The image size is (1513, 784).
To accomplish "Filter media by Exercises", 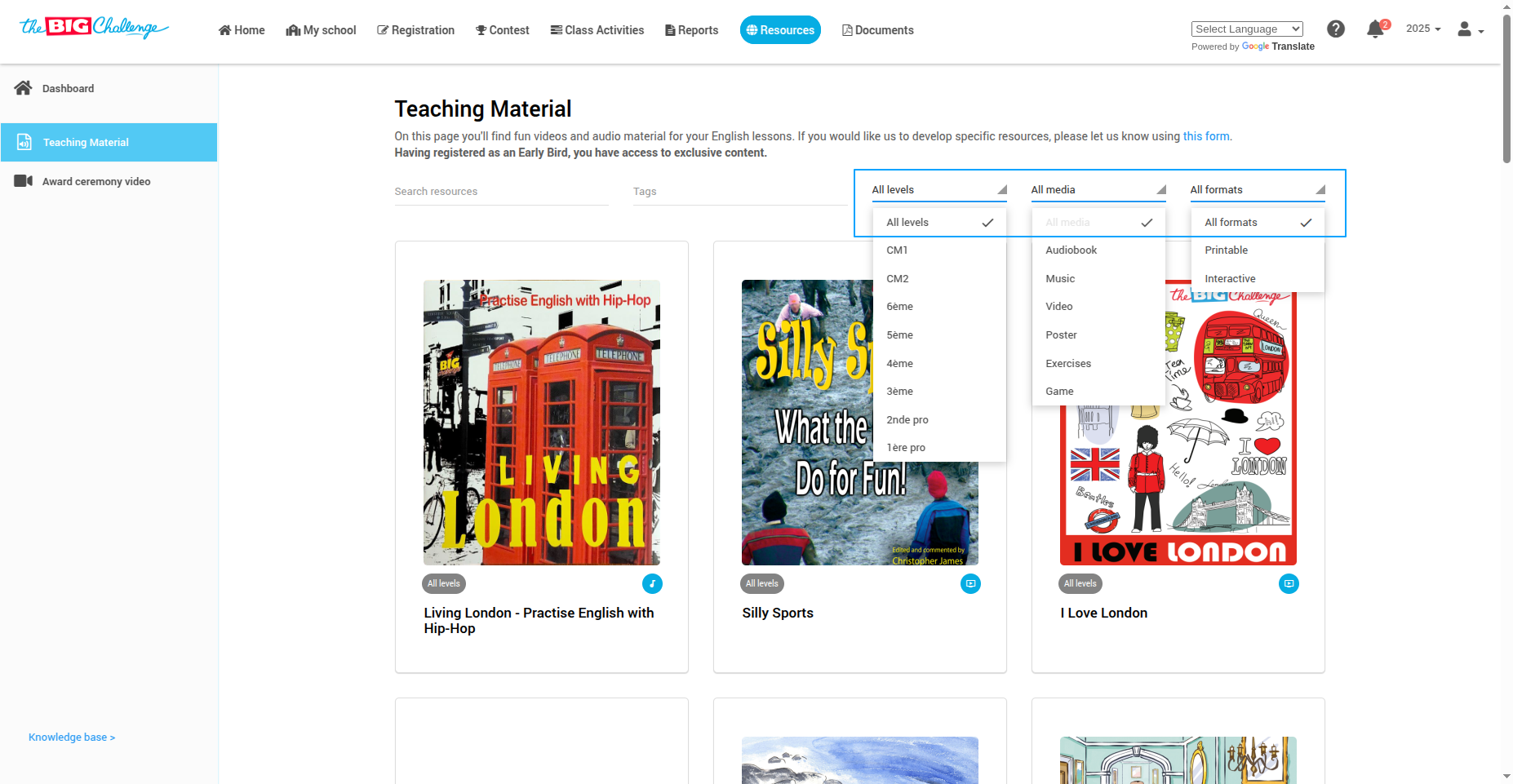I will 1098,364.
